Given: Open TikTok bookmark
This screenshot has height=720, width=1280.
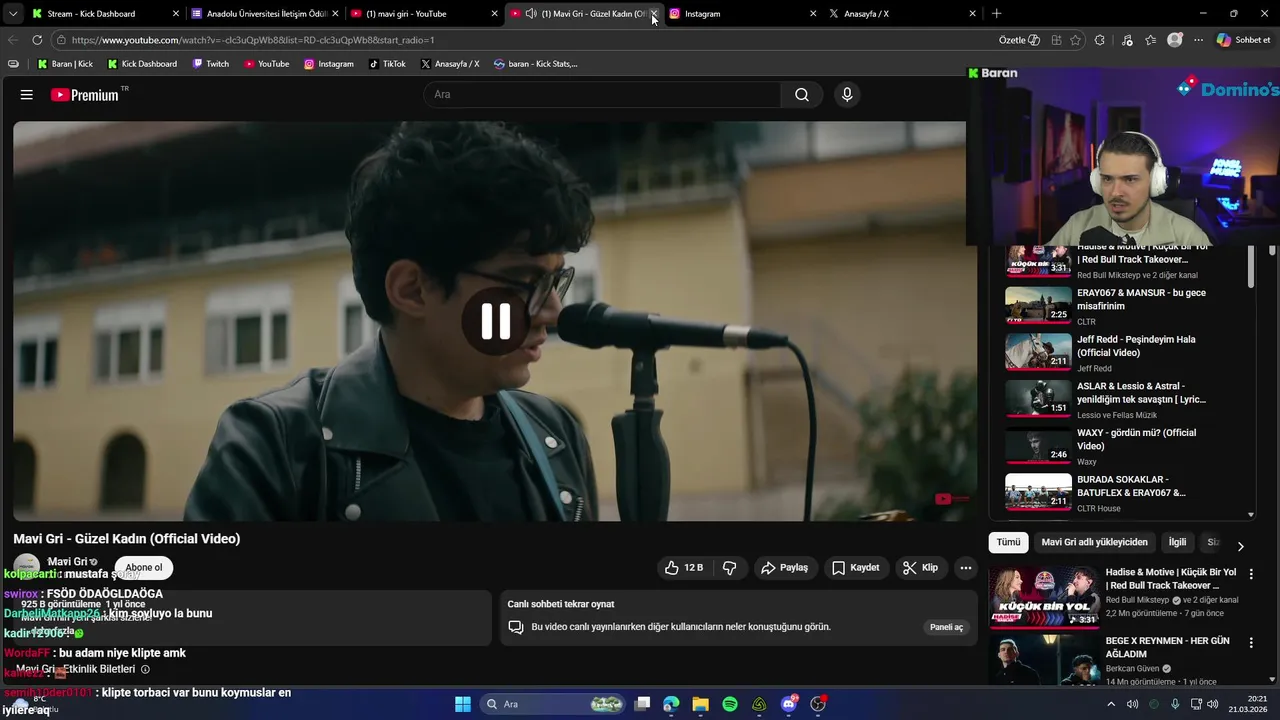Looking at the screenshot, I should click(387, 64).
